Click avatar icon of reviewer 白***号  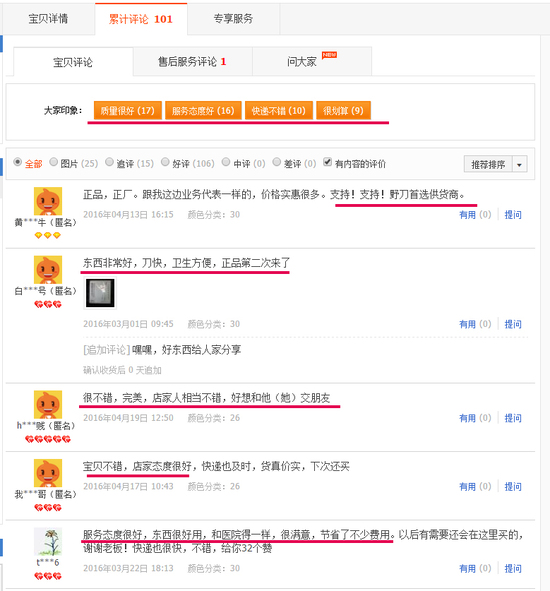(x=48, y=270)
